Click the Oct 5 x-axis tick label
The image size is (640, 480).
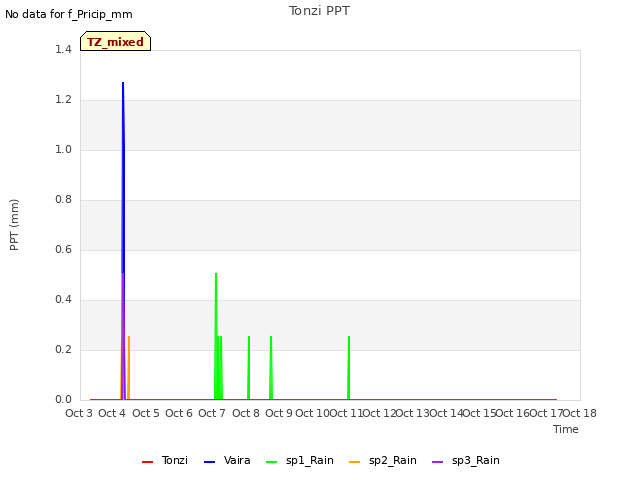pos(146,413)
